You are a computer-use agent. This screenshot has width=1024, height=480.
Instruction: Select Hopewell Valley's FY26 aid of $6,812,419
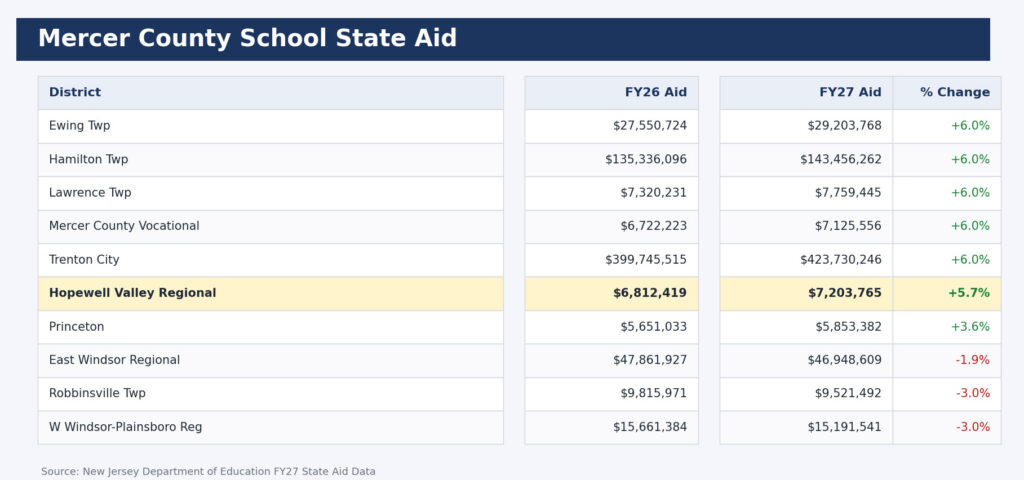650,293
